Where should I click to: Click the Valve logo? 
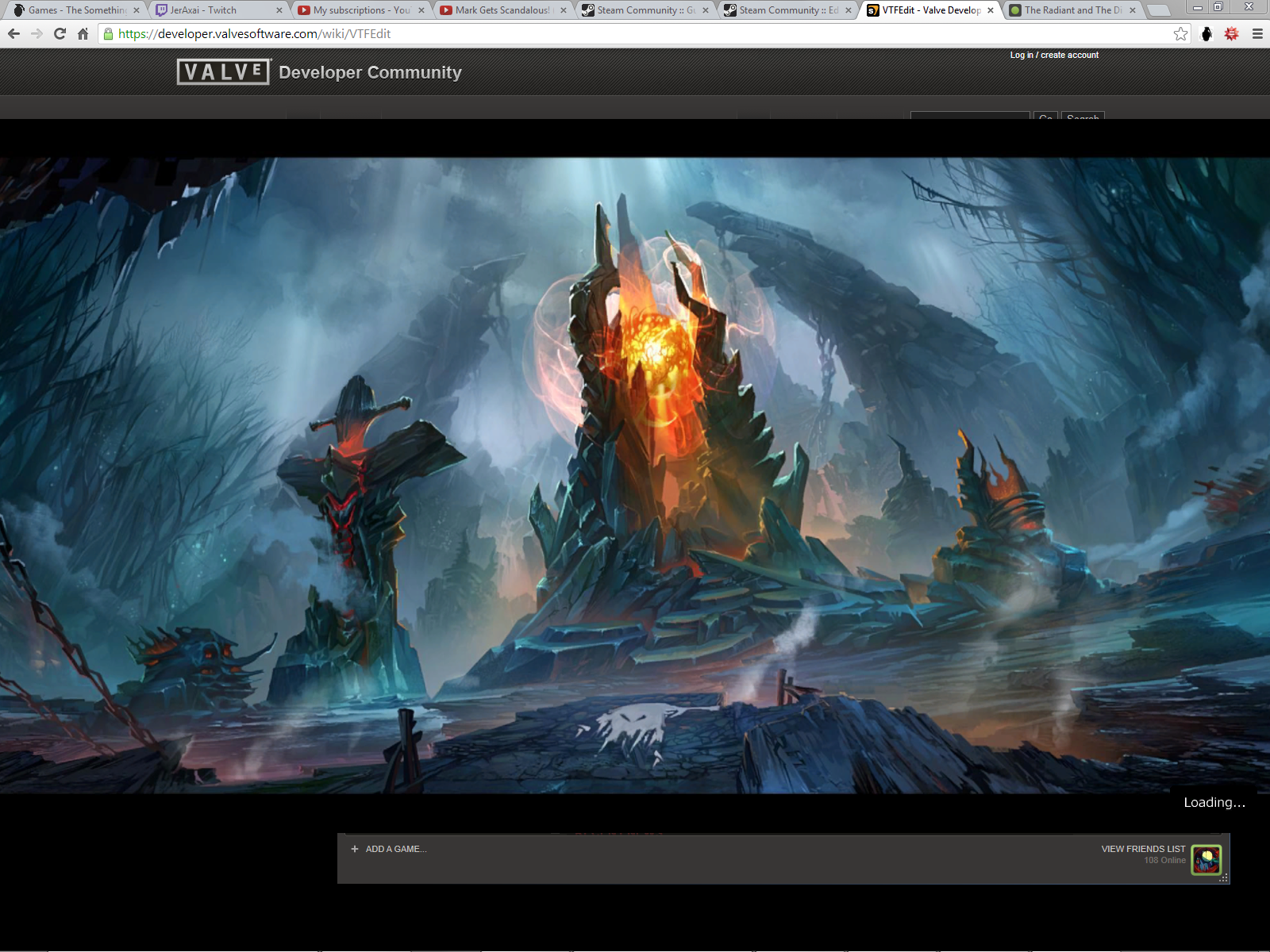click(224, 72)
